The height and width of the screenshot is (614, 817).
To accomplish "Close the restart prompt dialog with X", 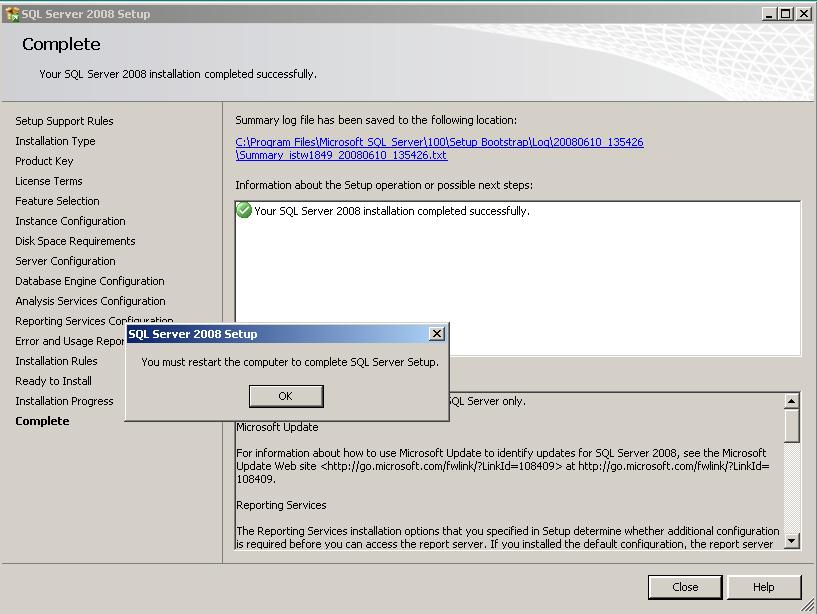I will coord(437,334).
